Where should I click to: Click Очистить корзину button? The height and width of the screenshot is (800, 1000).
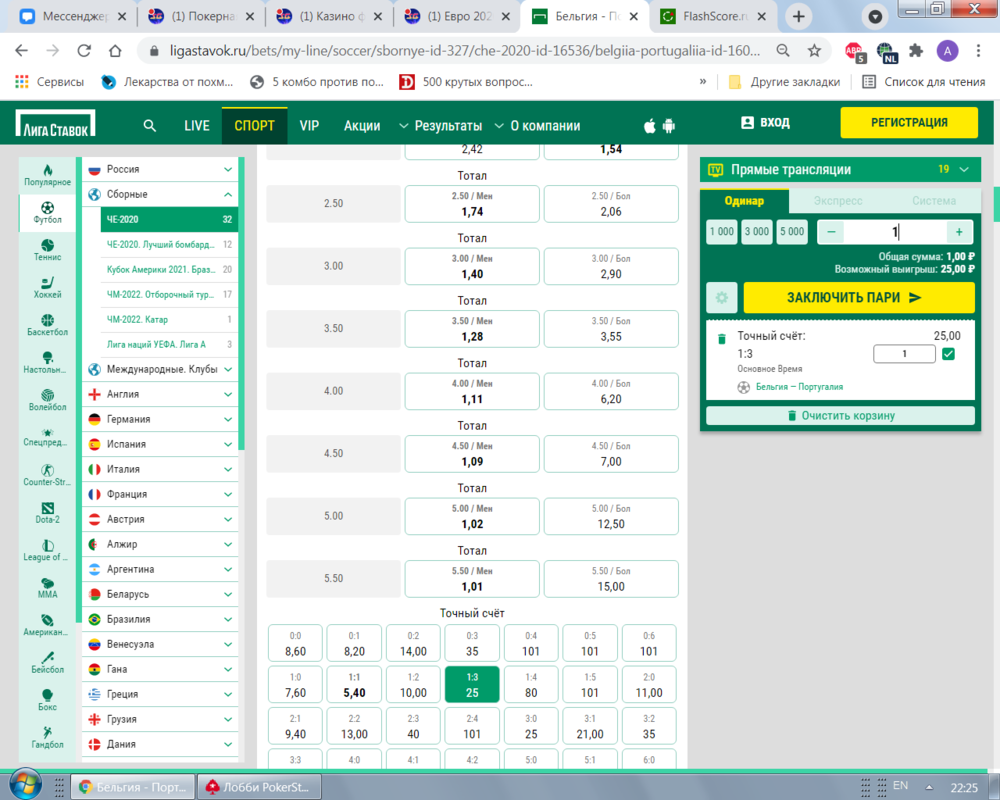[841, 415]
